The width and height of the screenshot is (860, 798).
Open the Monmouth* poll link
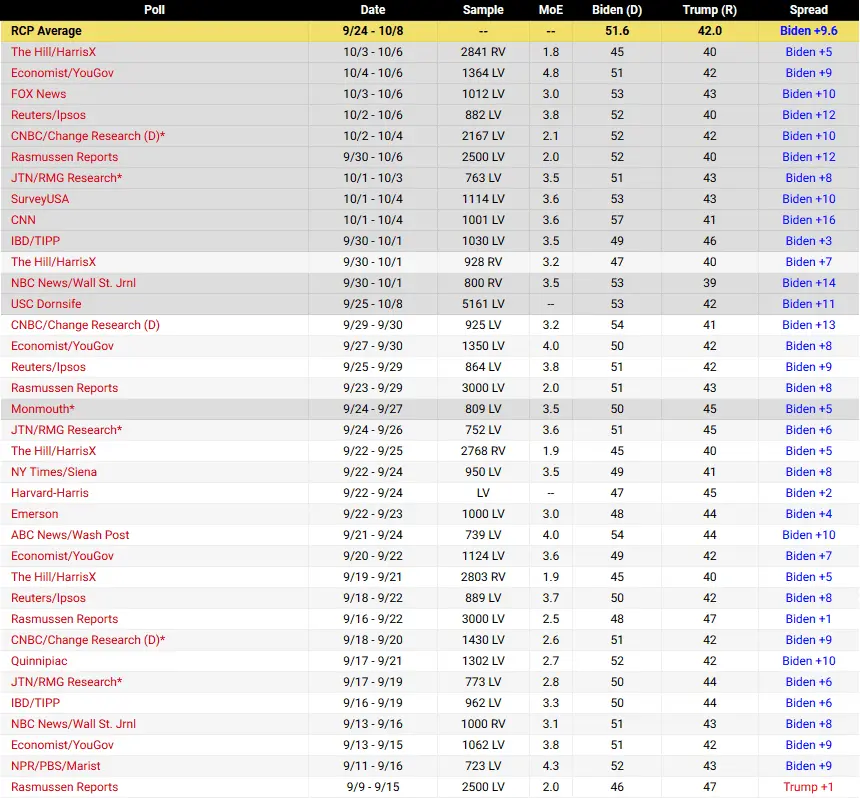click(x=43, y=409)
